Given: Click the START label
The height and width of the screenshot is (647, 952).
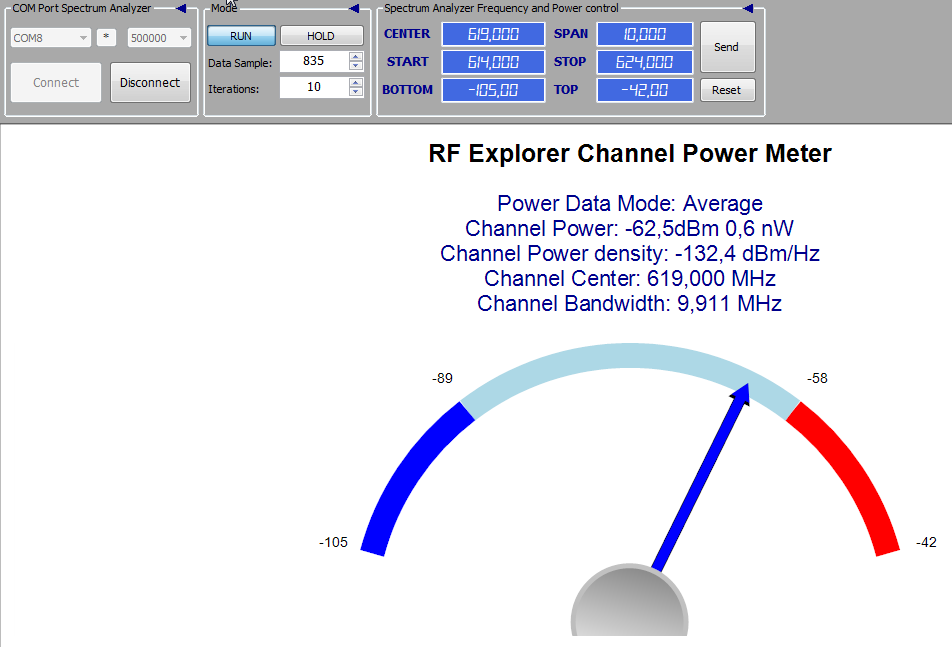Looking at the screenshot, I should tap(407, 62).
